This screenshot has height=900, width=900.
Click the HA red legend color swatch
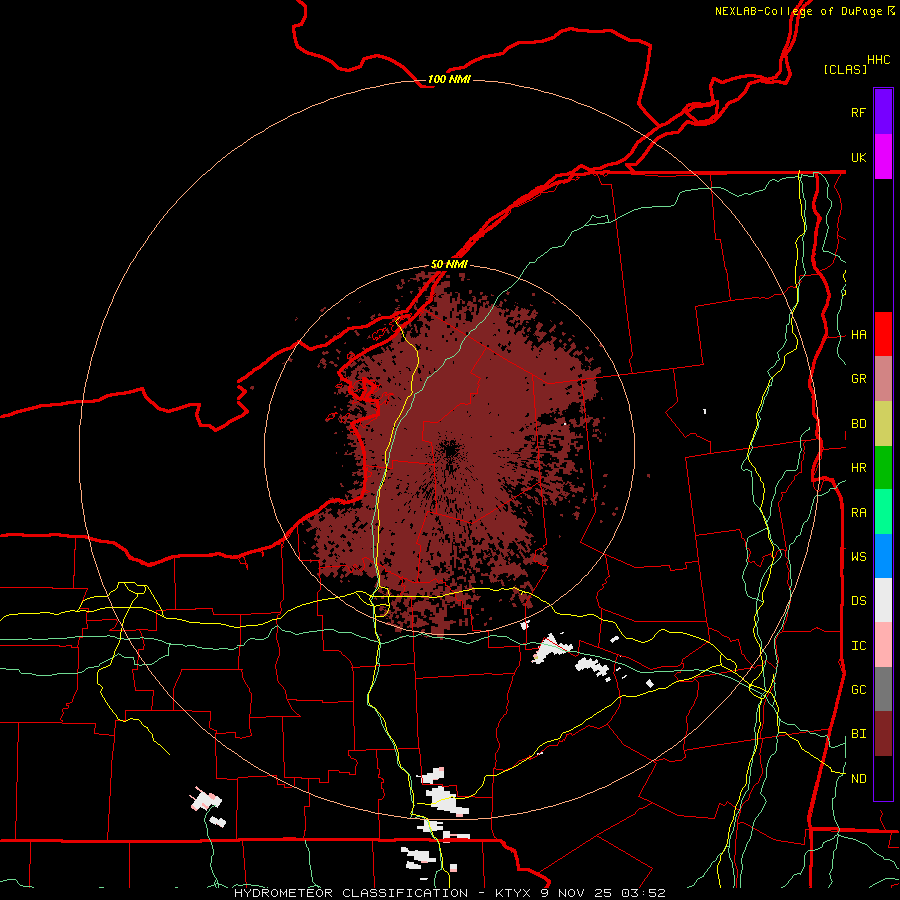[x=883, y=334]
